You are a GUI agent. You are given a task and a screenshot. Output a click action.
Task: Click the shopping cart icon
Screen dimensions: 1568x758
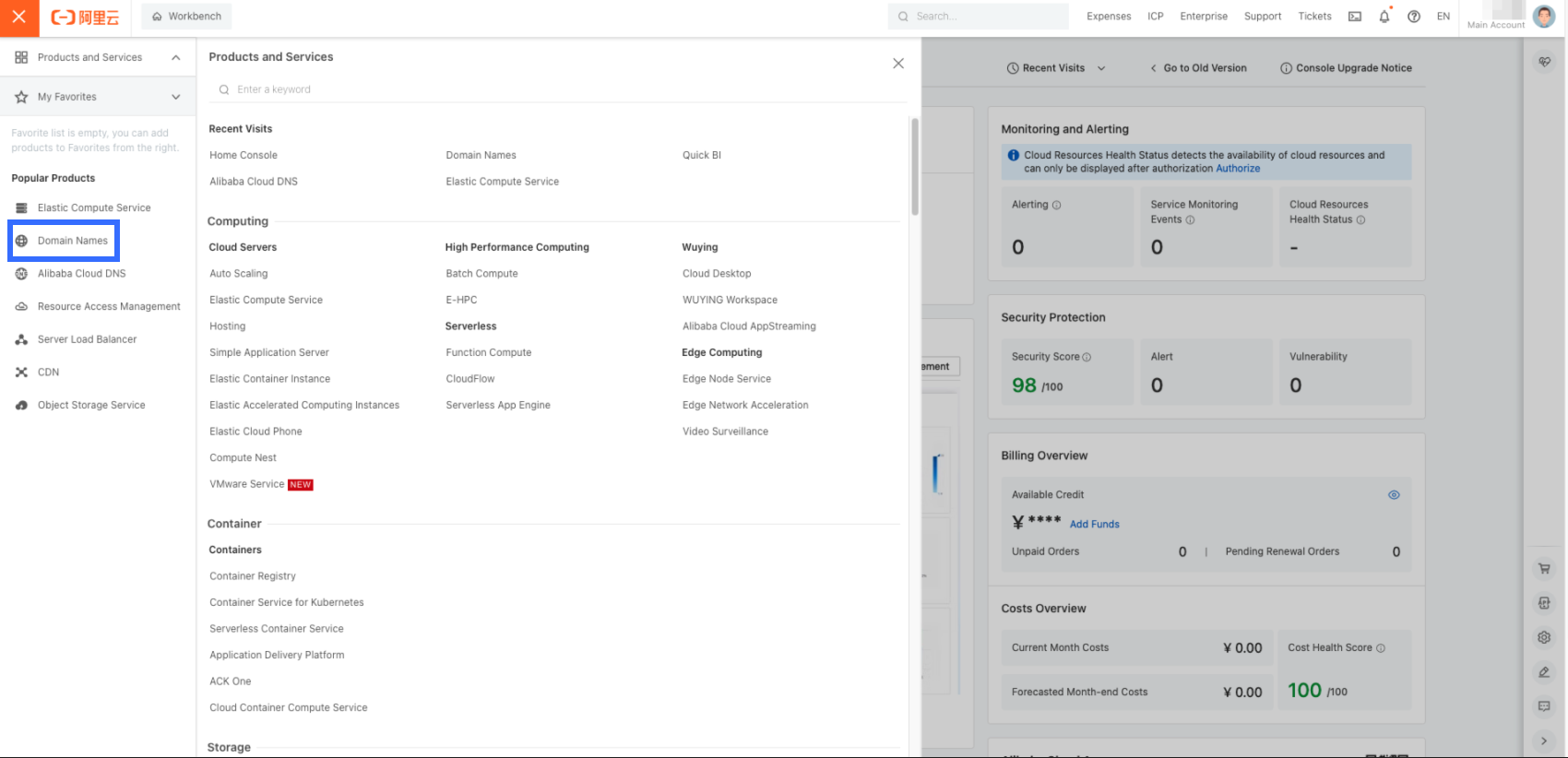tap(1543, 569)
